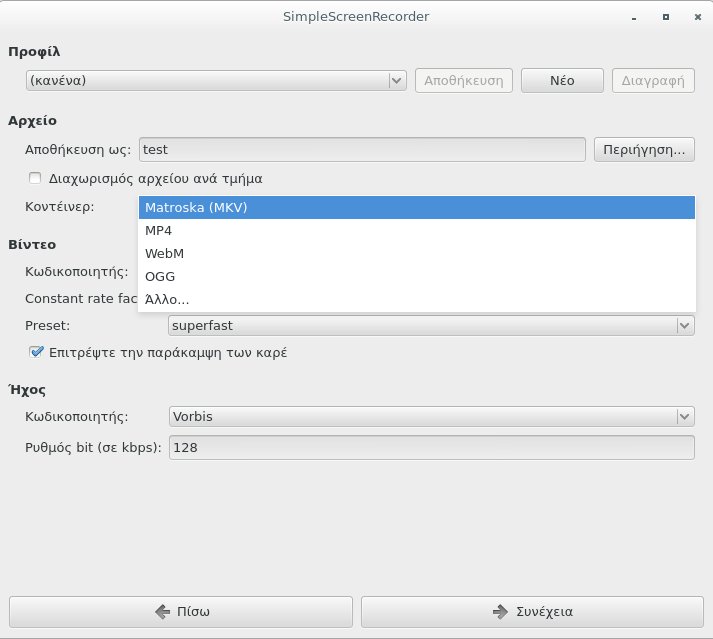Open audio Κωδικοποιητής Vorbis dropdown
Screen dimensions: 713x639
[431, 416]
